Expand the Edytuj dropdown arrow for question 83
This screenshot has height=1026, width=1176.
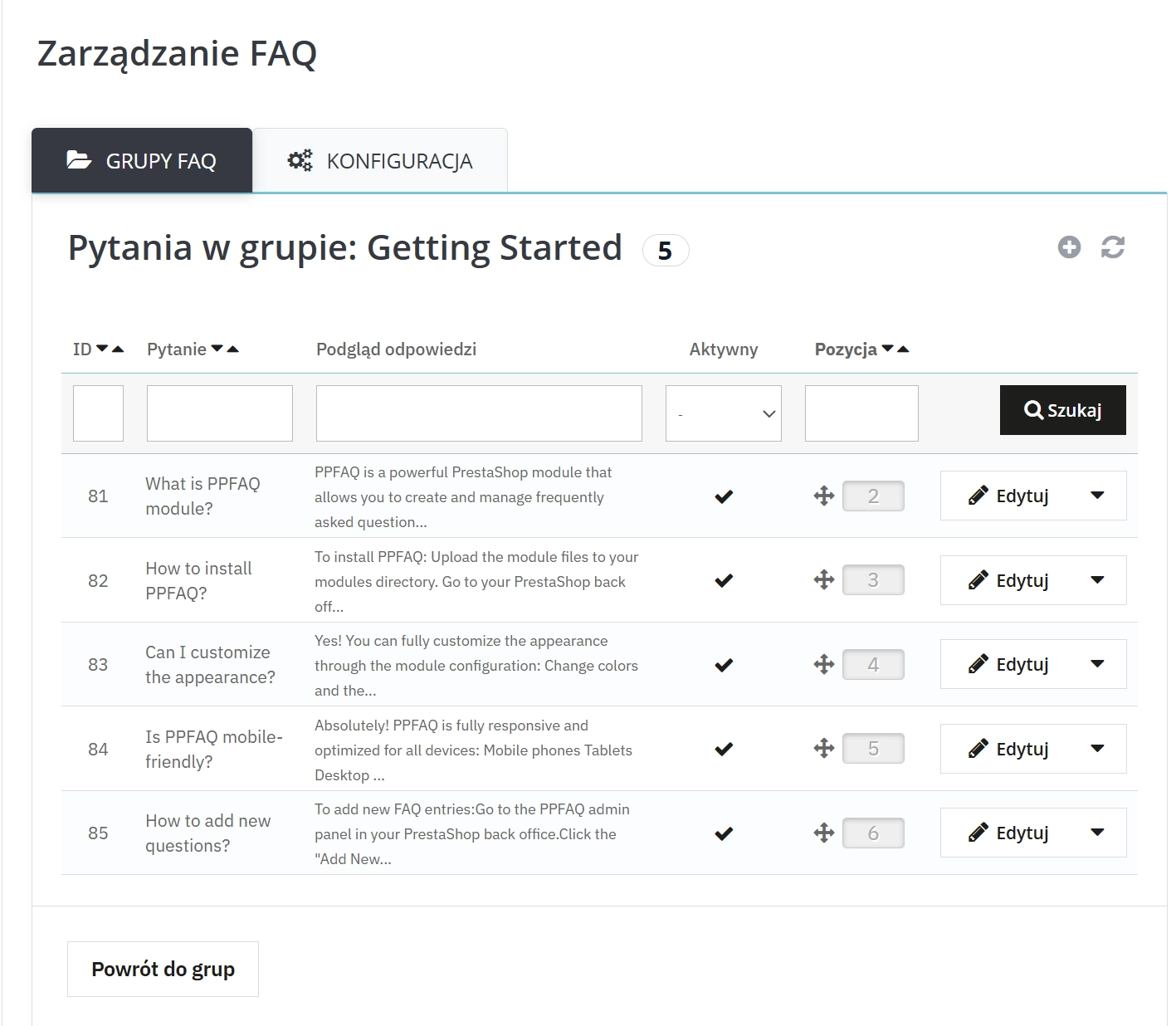[x=1098, y=664]
